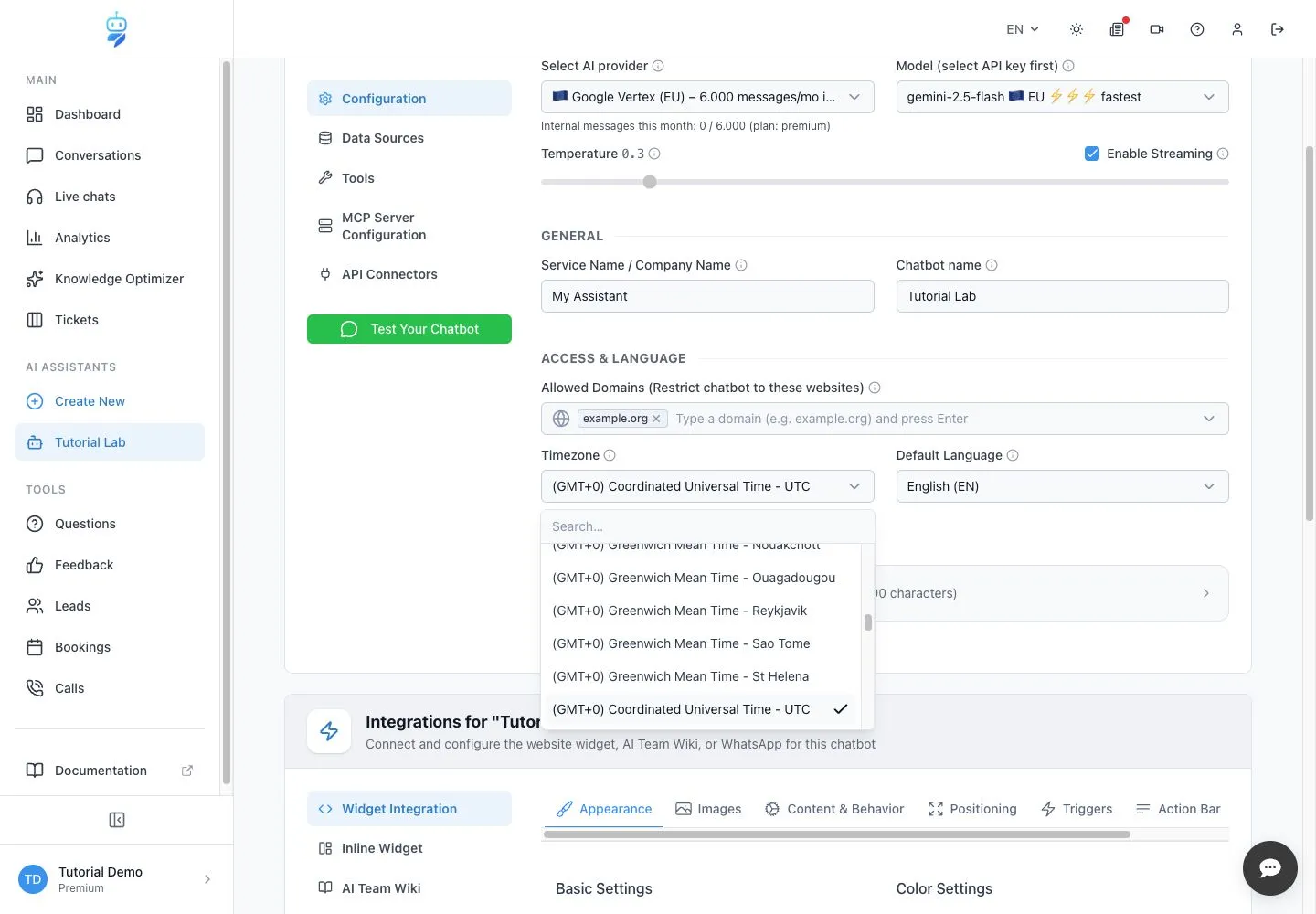This screenshot has height=914, width=1316.
Task: Click the tabs horizontal scrollbar
Action: point(837,834)
